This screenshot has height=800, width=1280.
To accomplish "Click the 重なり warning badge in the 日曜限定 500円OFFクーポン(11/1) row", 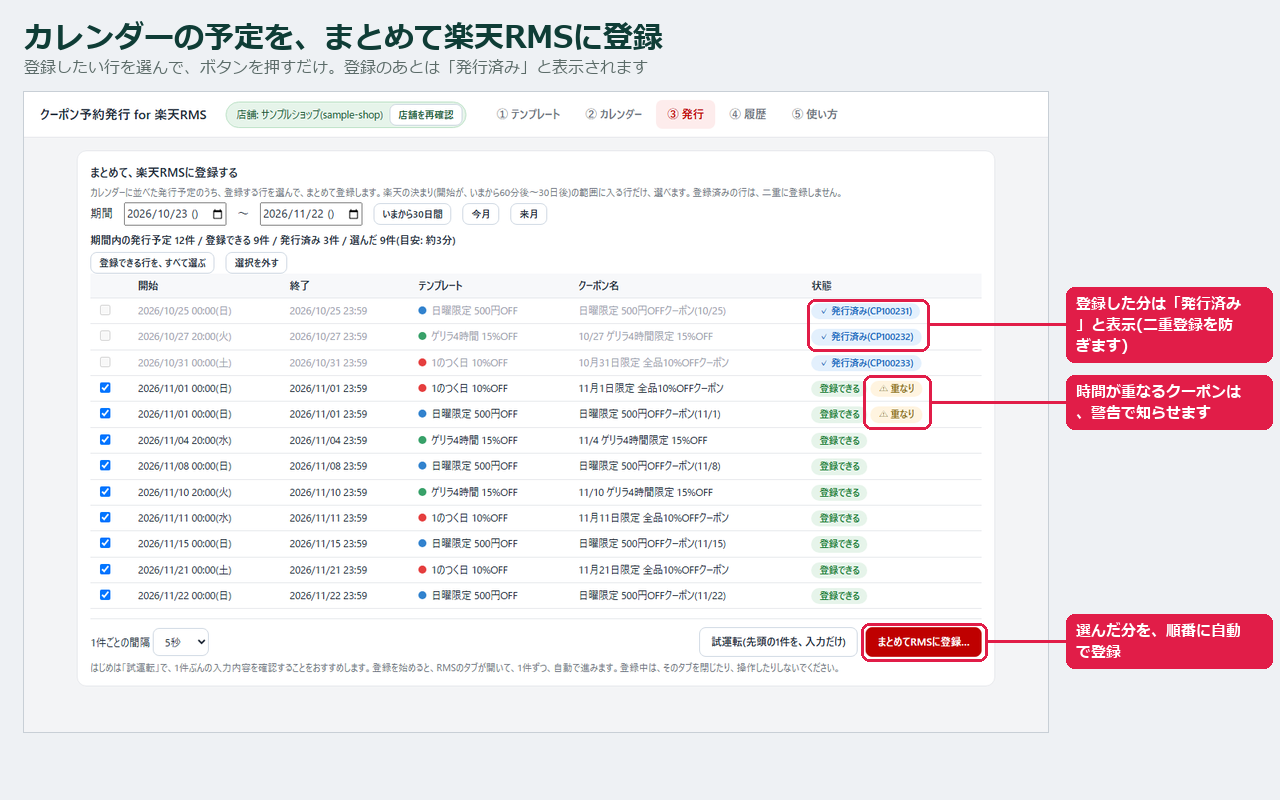I will (897, 414).
